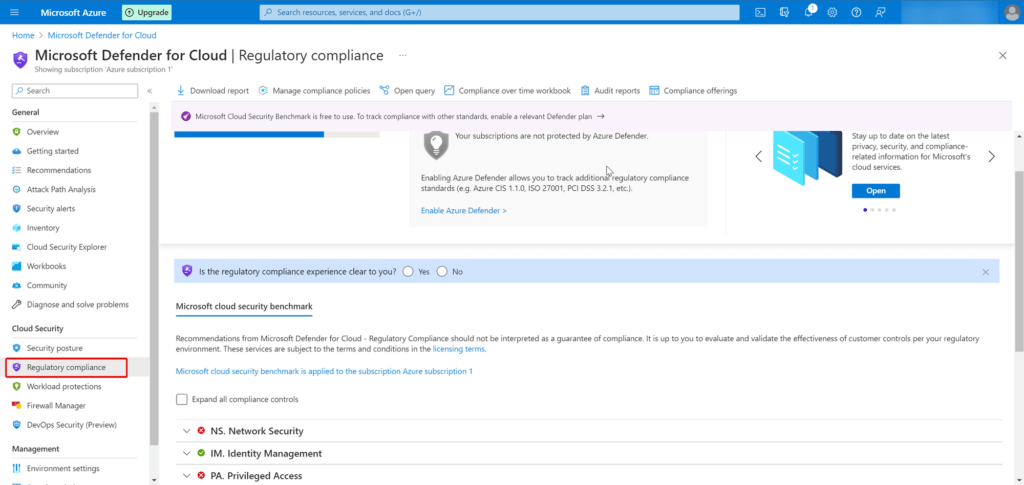Click the Overview shield icon in sidebar
The image size is (1024, 485).
coord(17,132)
